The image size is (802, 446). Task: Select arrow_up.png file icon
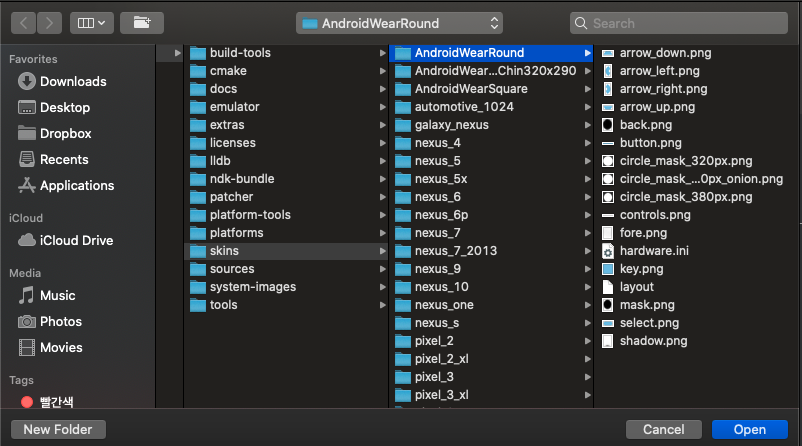click(608, 107)
